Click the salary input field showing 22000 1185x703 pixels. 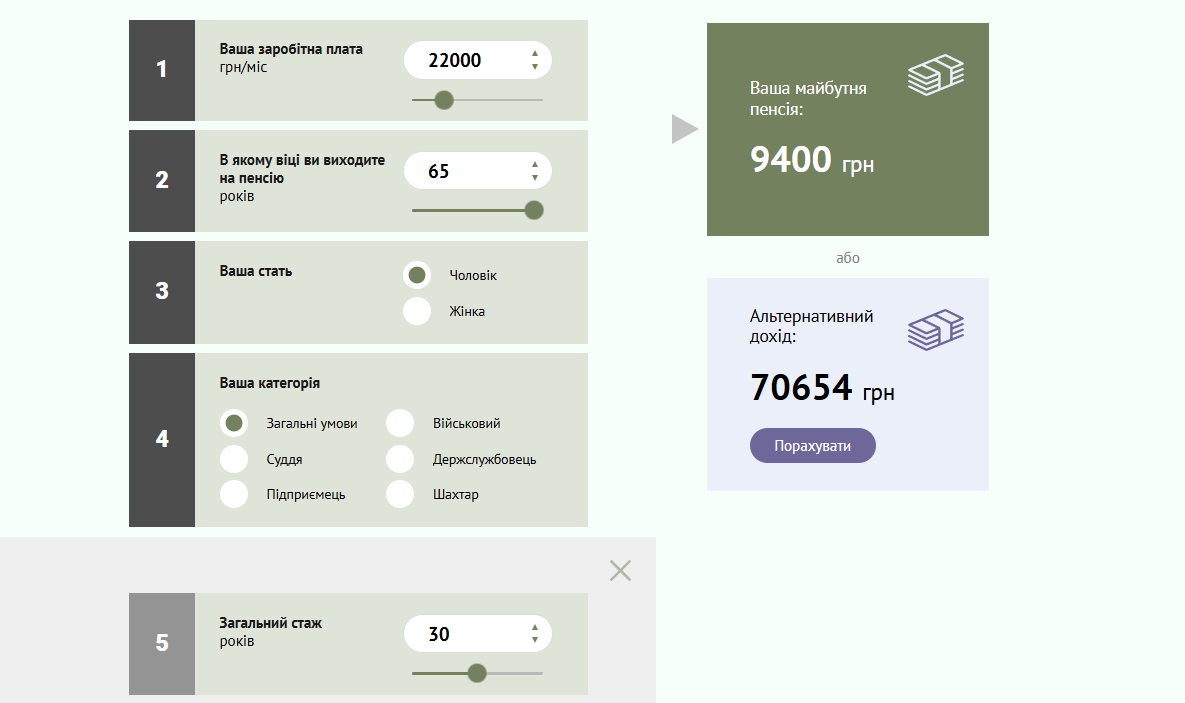[465, 60]
